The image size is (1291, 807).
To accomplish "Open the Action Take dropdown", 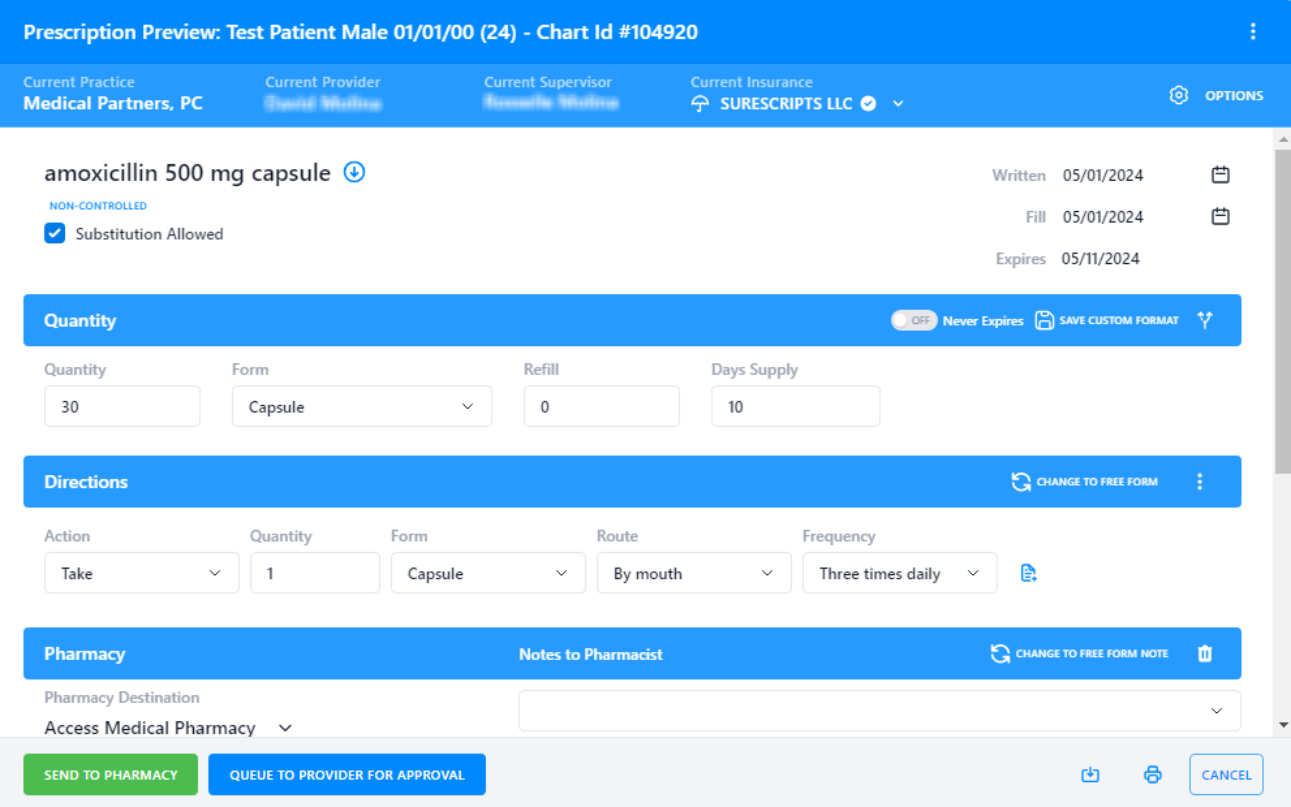I will 142,573.
